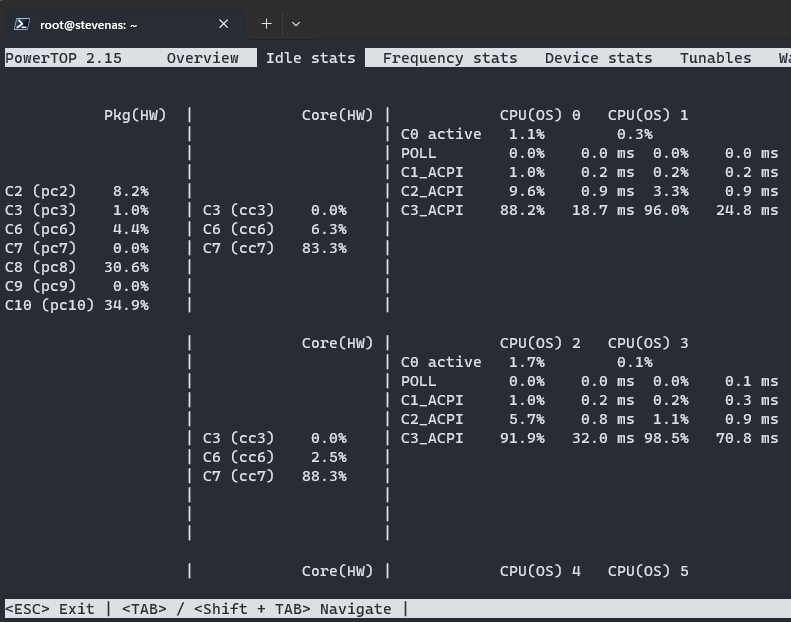
Task: Close the root@stevenas tab
Action: pyautogui.click(x=223, y=24)
